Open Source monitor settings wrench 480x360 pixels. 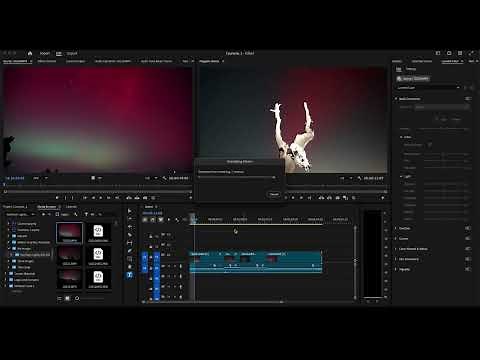point(165,178)
